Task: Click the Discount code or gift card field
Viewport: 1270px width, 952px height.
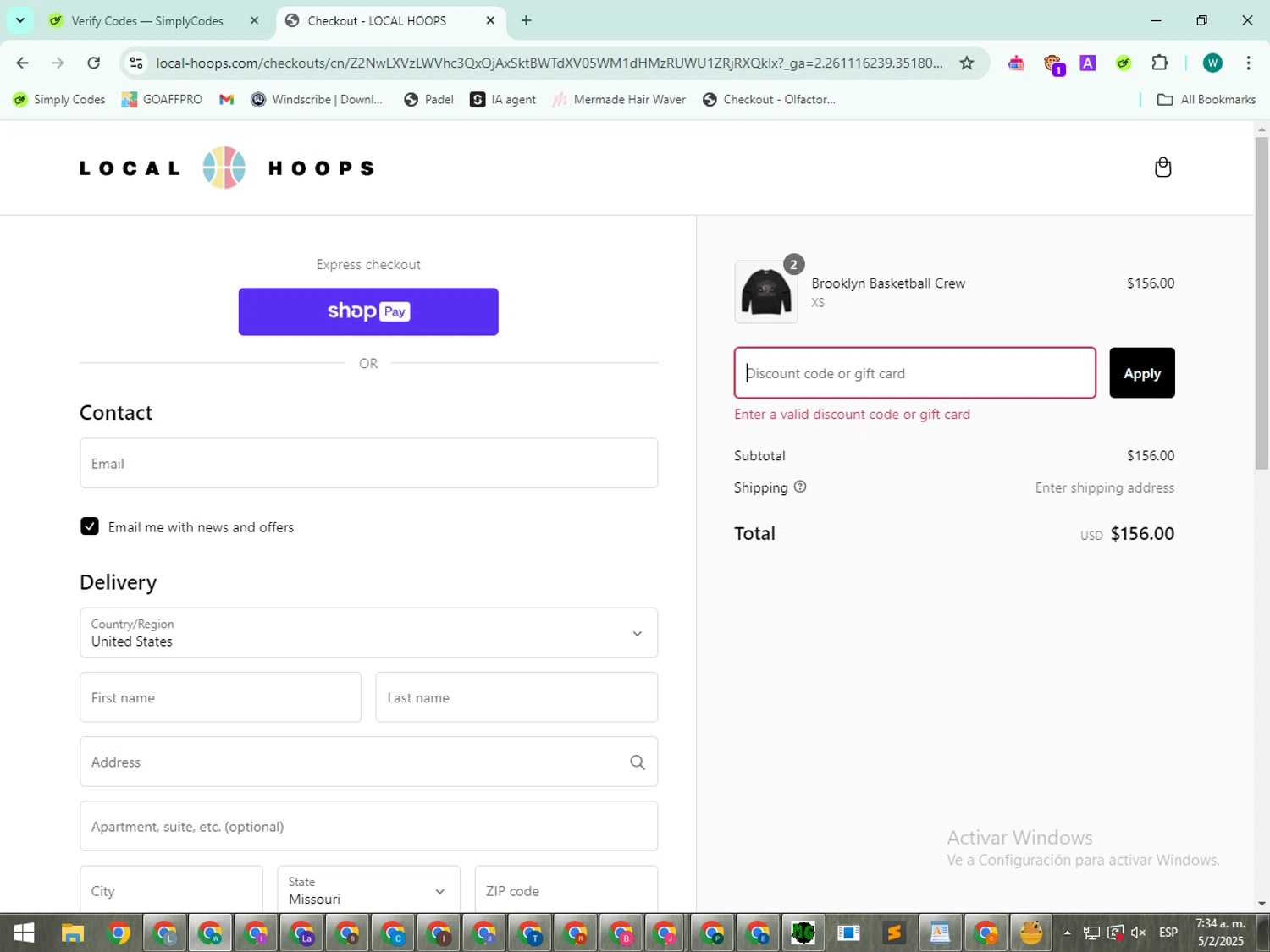Action: click(915, 373)
